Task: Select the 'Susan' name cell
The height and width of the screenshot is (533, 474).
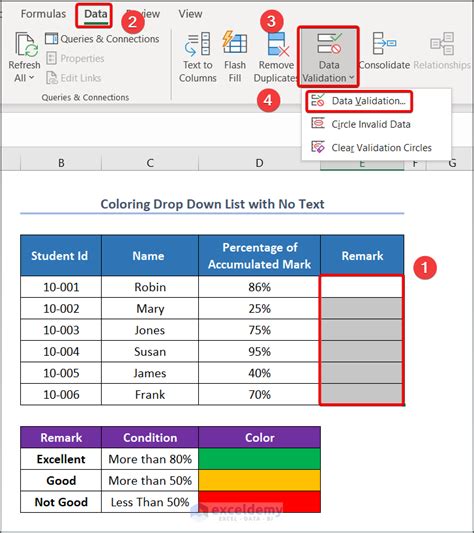Action: click(x=150, y=351)
